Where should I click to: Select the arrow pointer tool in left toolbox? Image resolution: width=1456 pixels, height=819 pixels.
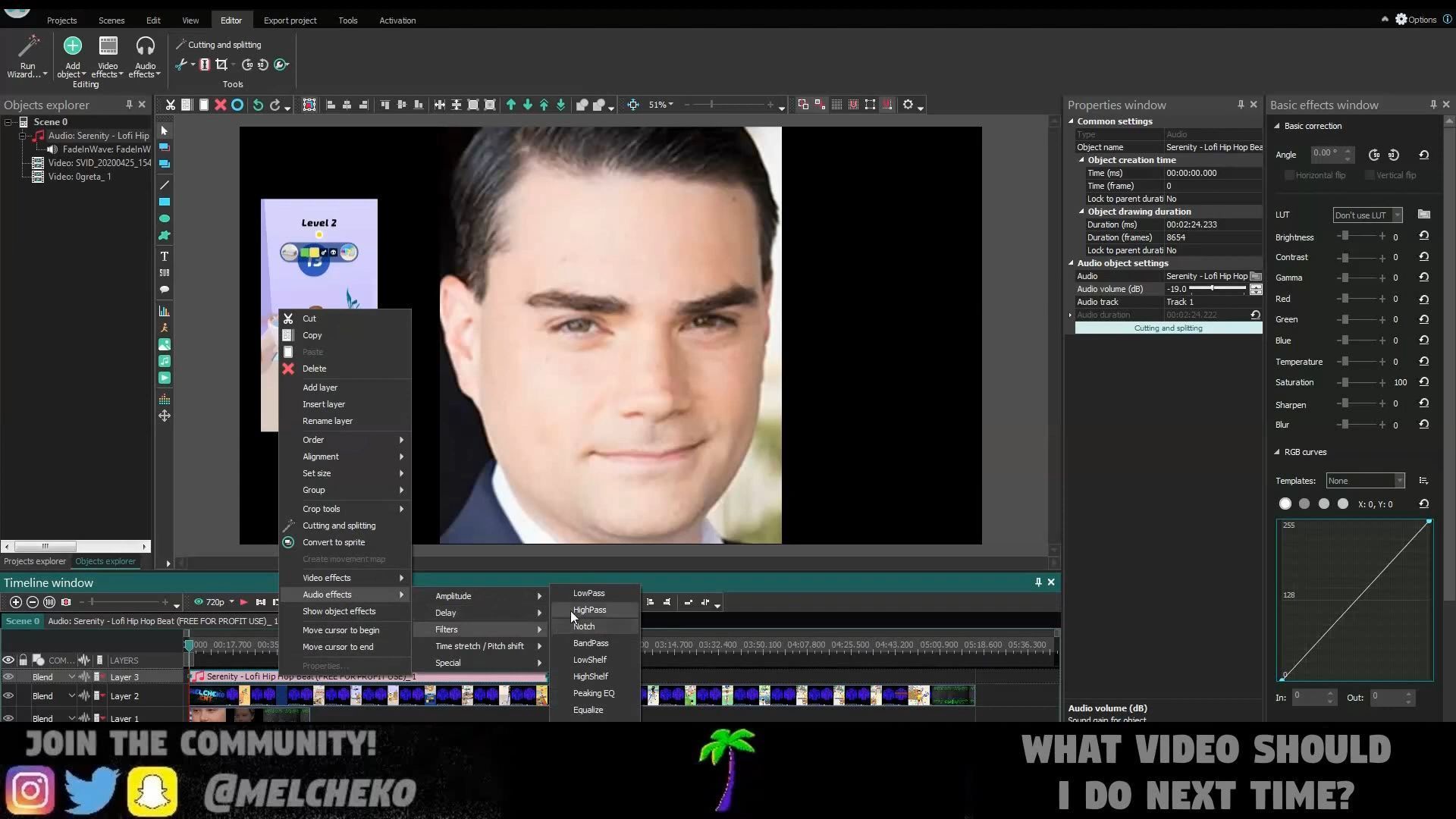point(164,131)
